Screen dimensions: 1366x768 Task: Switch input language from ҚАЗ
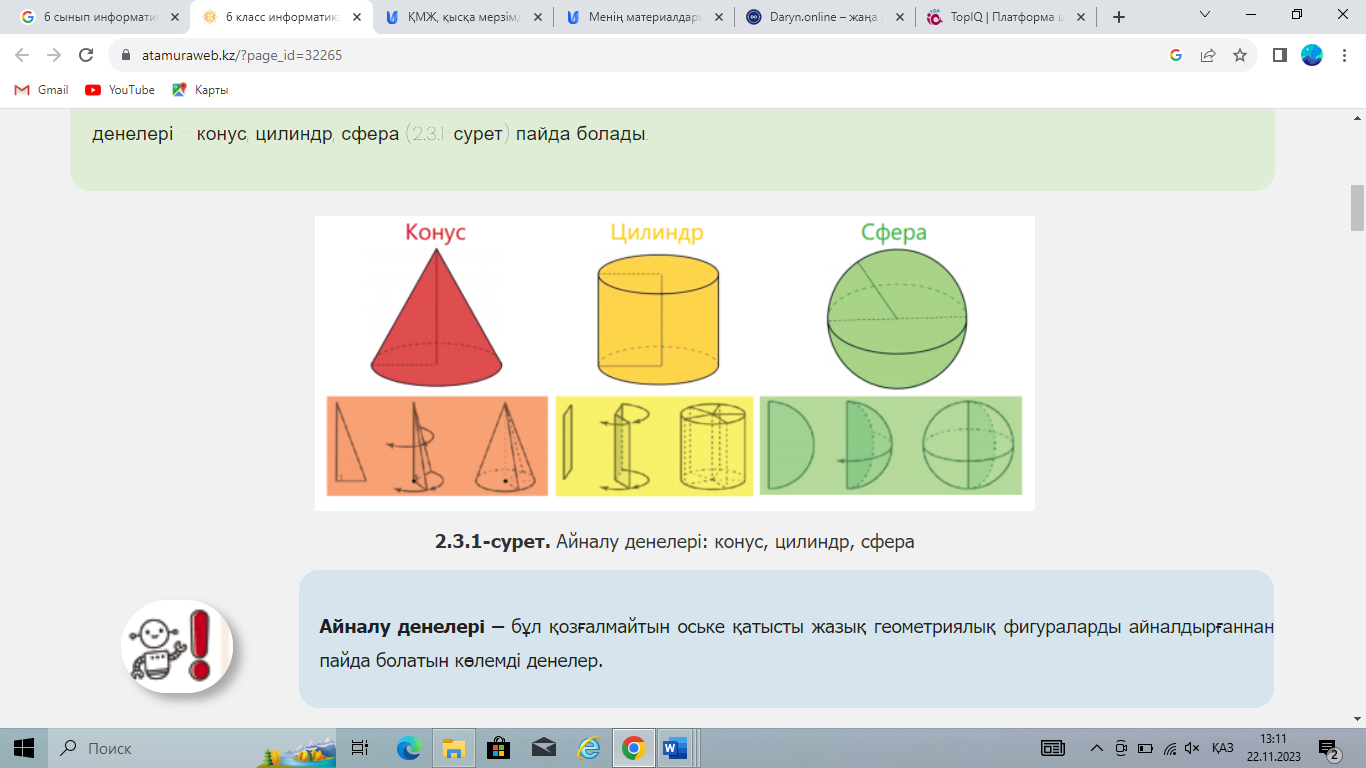pyautogui.click(x=1222, y=748)
